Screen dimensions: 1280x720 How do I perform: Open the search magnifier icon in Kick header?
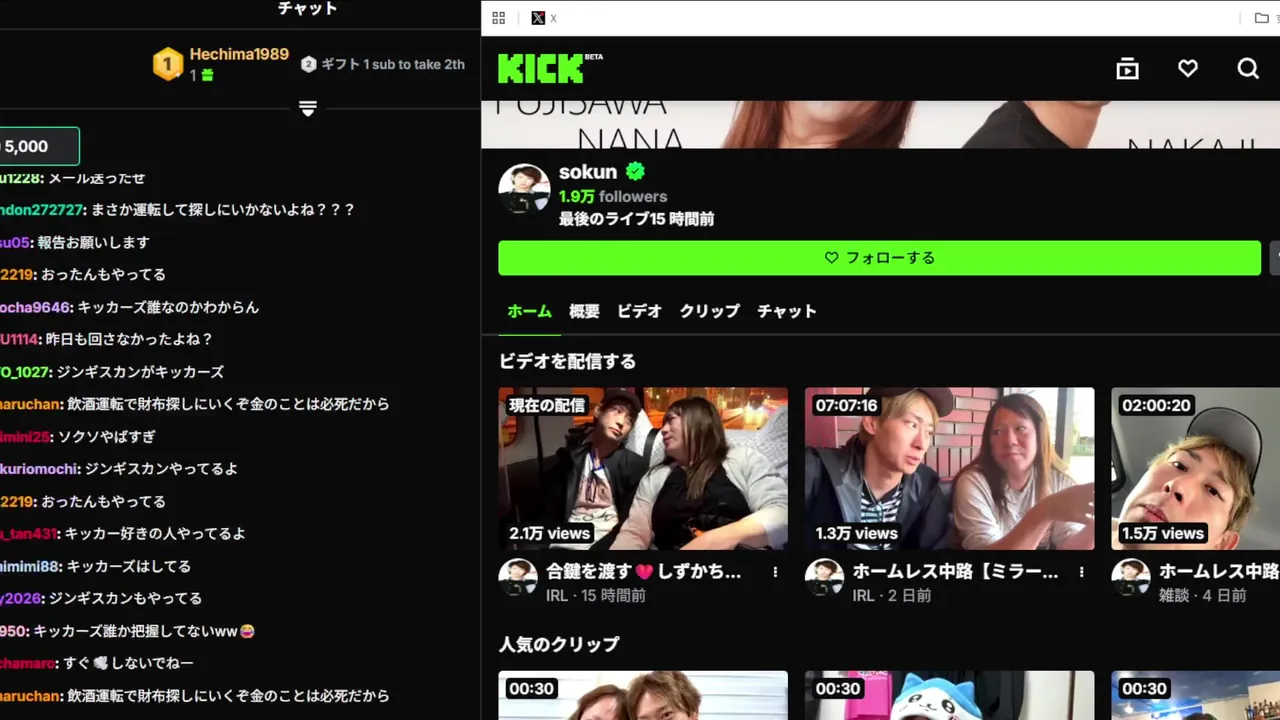(1248, 68)
